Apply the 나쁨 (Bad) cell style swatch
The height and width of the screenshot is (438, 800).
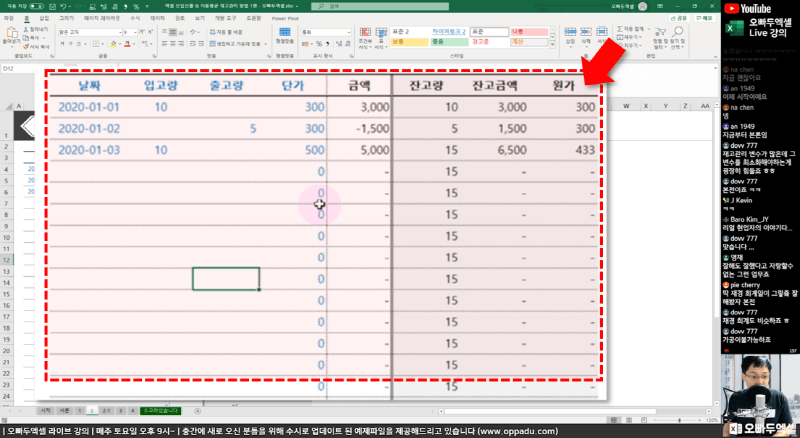[528, 31]
